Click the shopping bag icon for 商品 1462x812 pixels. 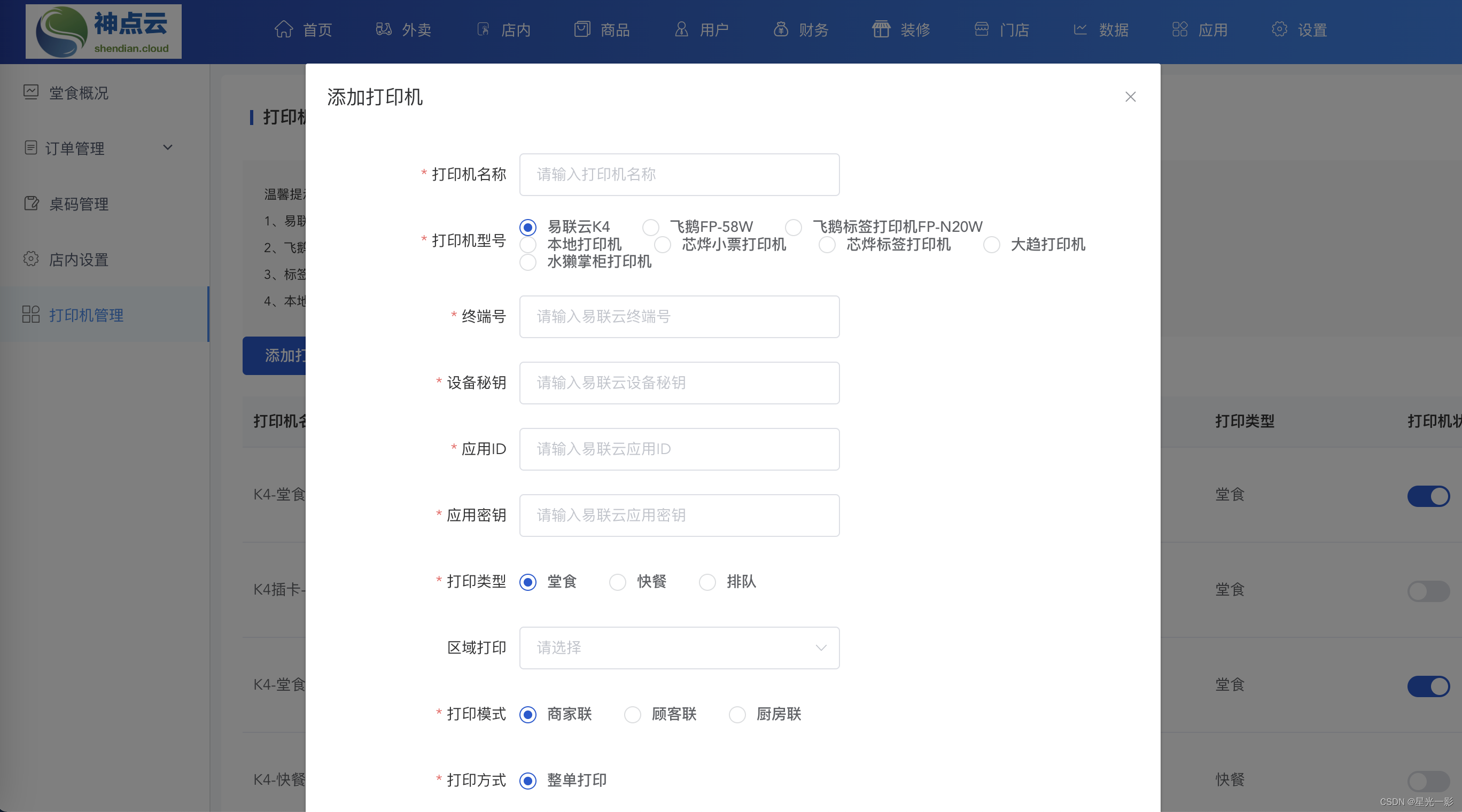point(582,29)
